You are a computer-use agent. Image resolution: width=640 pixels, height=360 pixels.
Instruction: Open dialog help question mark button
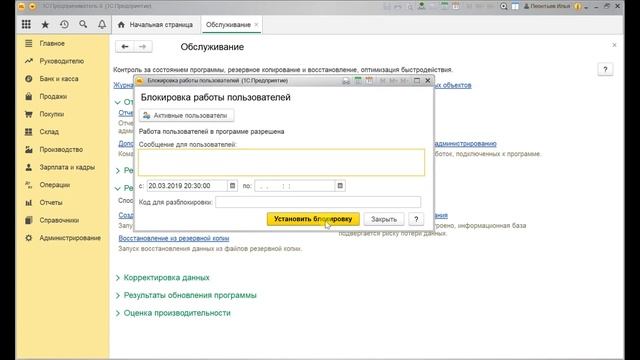point(416,219)
